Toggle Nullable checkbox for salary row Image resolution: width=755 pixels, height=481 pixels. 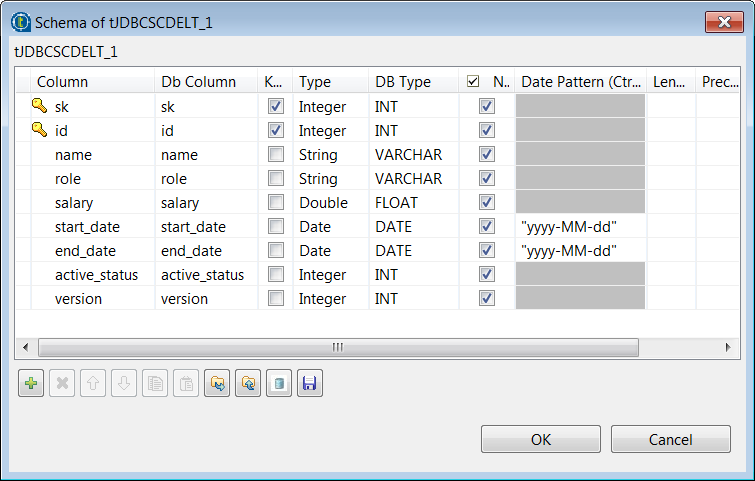[487, 202]
